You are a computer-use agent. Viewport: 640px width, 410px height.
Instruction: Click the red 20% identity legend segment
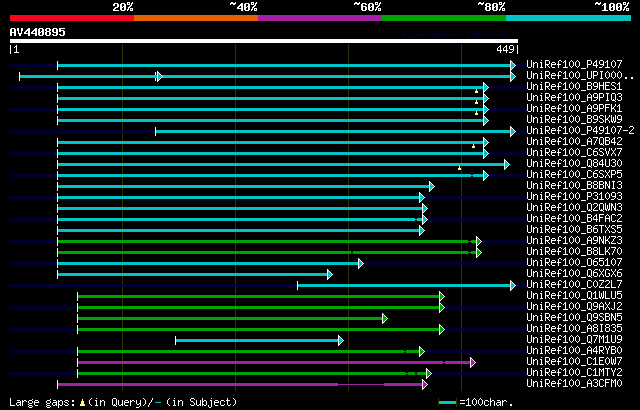click(72, 18)
